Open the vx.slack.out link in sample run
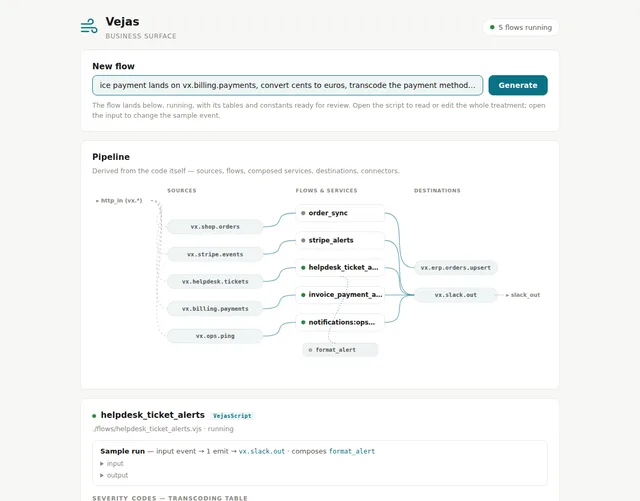The image size is (640, 501). click(x=262, y=451)
